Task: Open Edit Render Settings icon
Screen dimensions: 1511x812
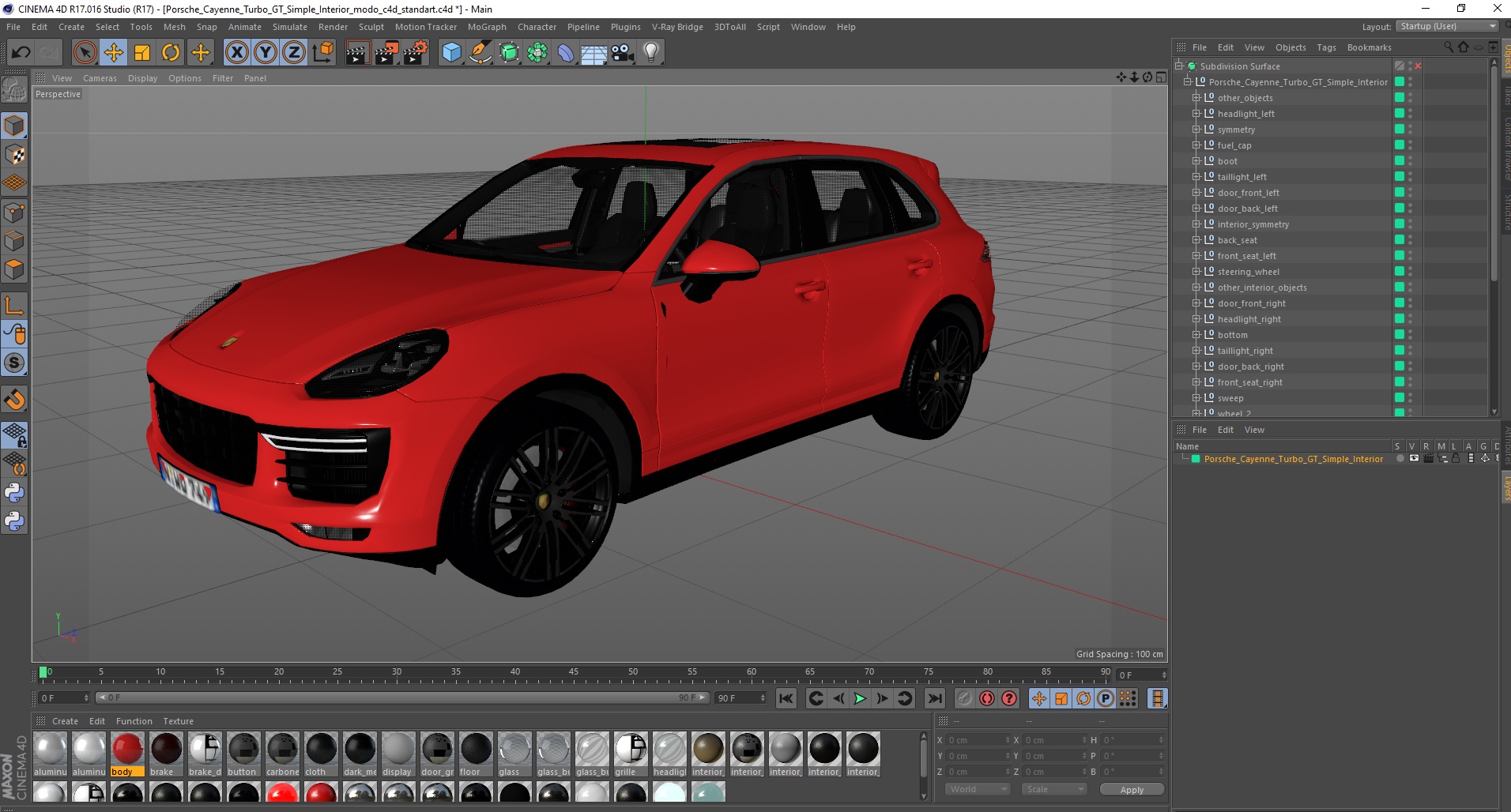Action: [x=416, y=53]
